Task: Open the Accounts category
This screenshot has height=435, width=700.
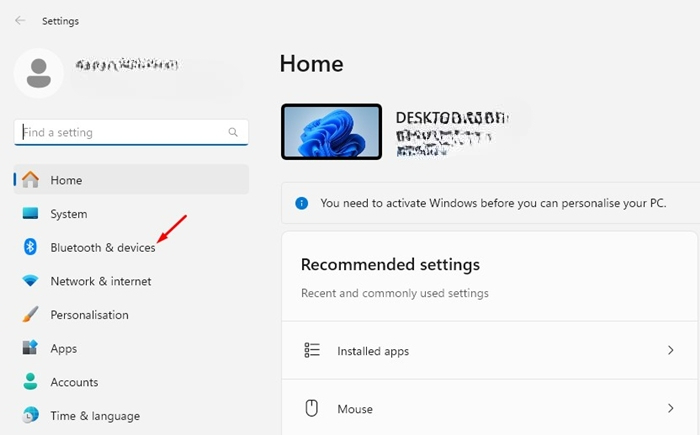Action: pos(131,382)
